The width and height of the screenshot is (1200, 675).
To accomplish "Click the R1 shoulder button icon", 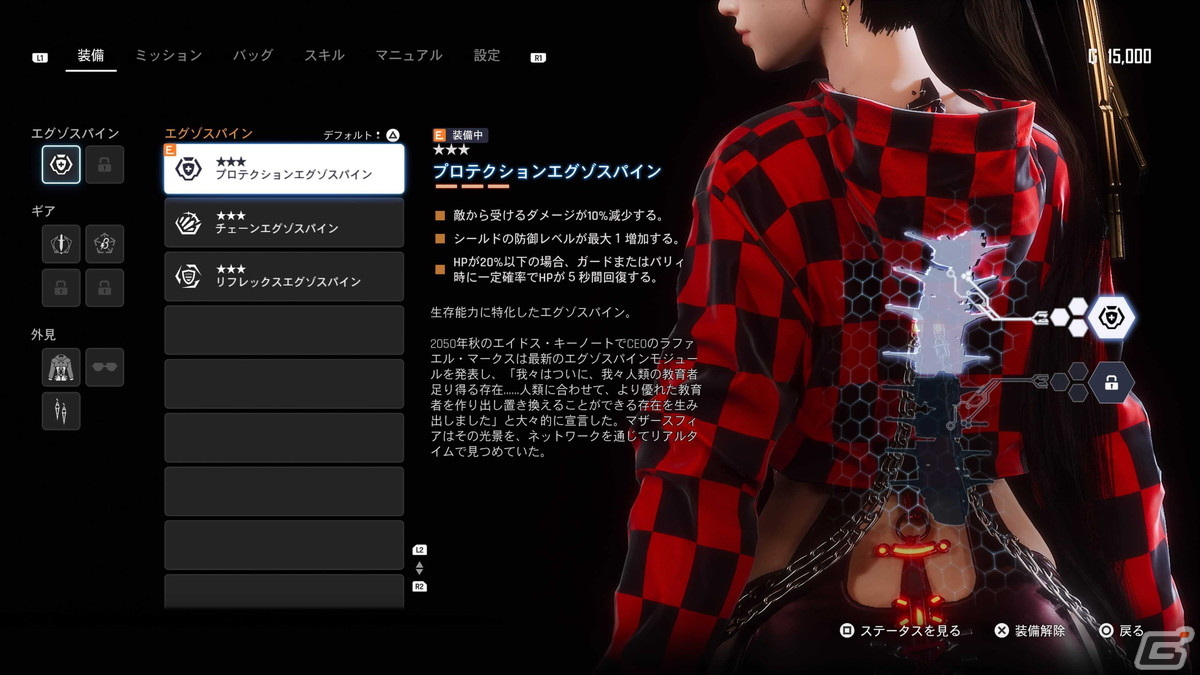I will (x=538, y=58).
